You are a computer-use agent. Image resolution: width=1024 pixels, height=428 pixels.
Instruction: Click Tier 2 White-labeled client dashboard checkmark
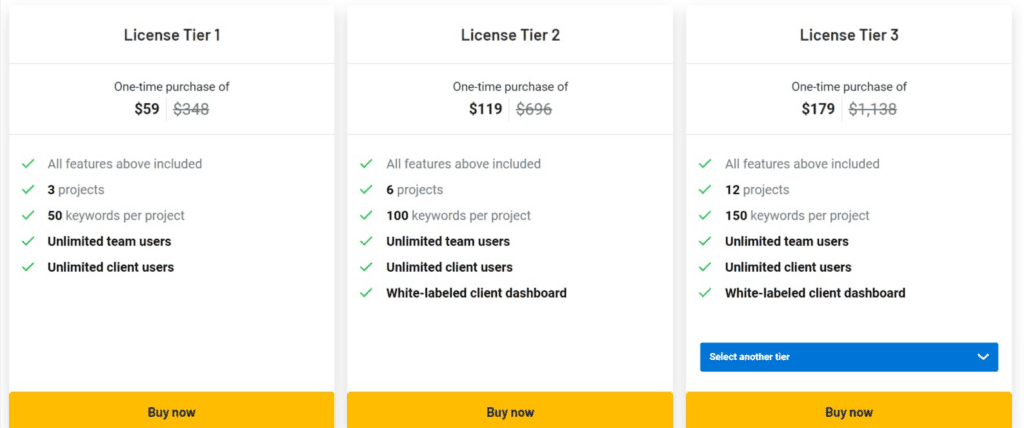tap(366, 293)
